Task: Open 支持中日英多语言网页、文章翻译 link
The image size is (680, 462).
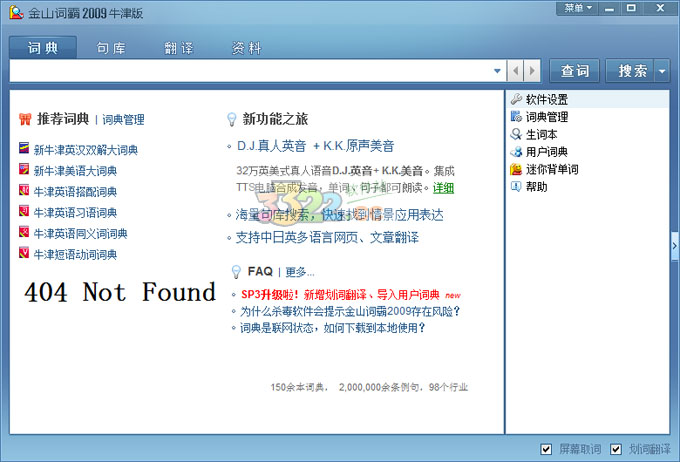Action: (327, 238)
